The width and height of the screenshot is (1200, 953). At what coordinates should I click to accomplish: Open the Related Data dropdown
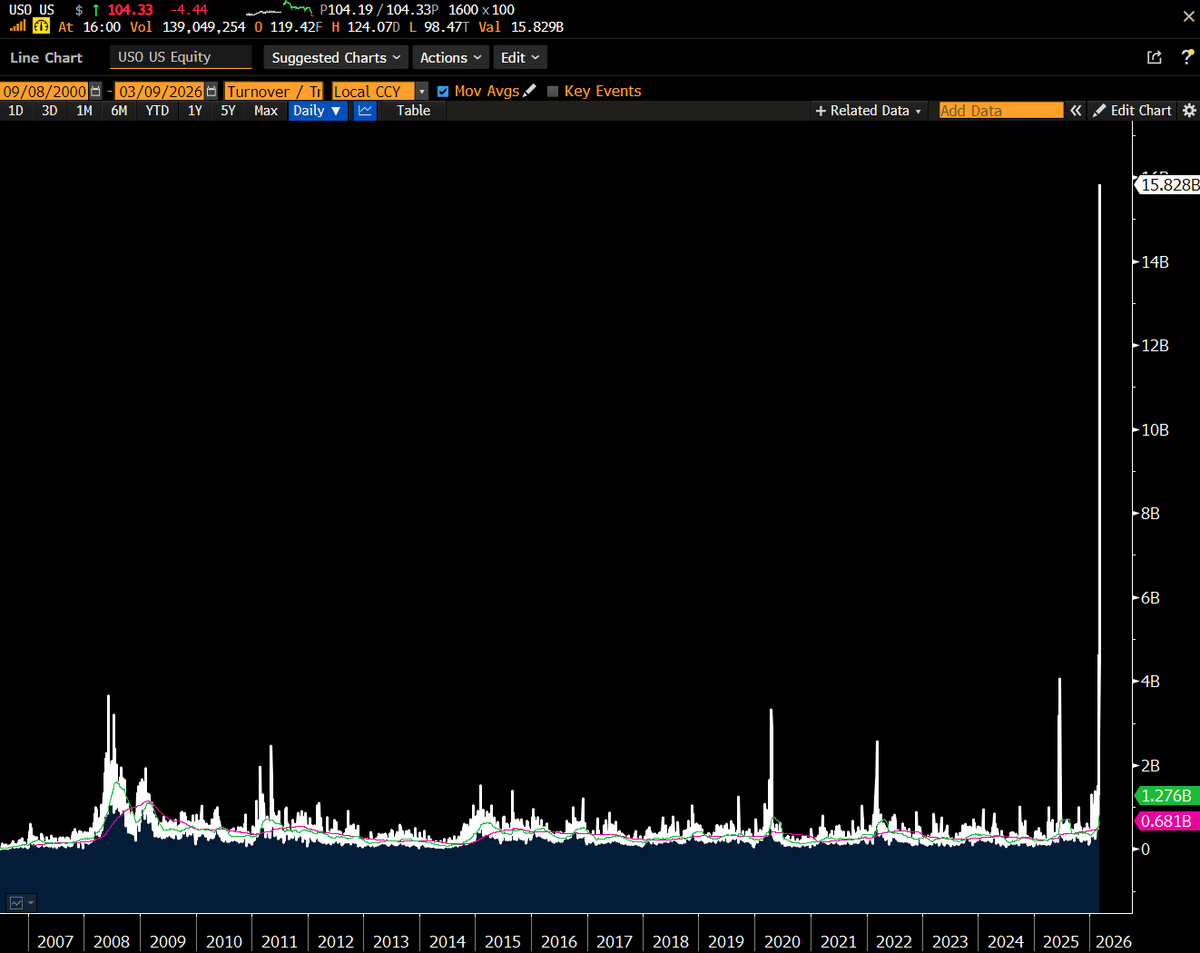point(866,110)
